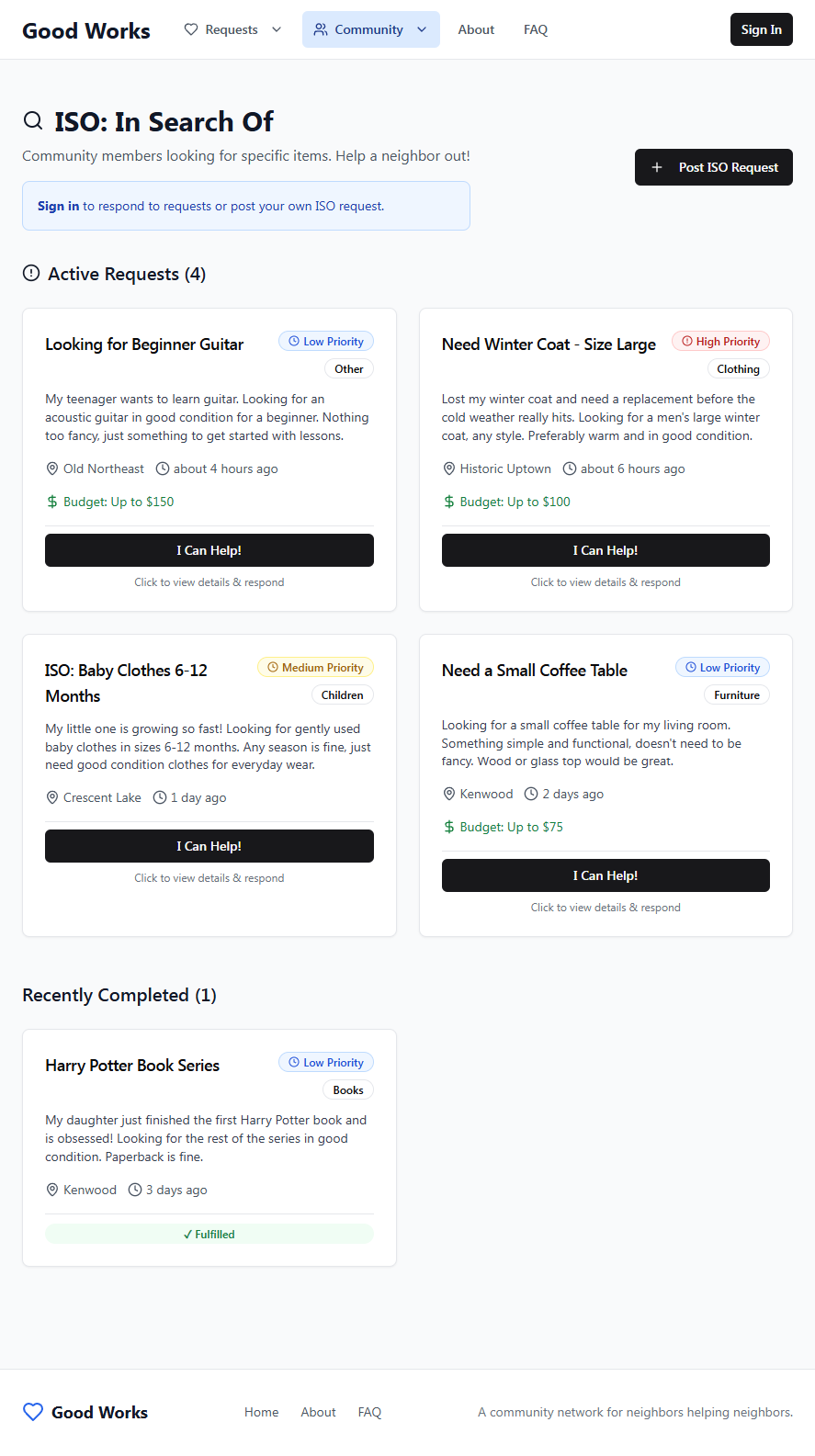Image resolution: width=815 pixels, height=1456 pixels.
Task: Click the heart icon next to Requests
Action: tap(191, 29)
